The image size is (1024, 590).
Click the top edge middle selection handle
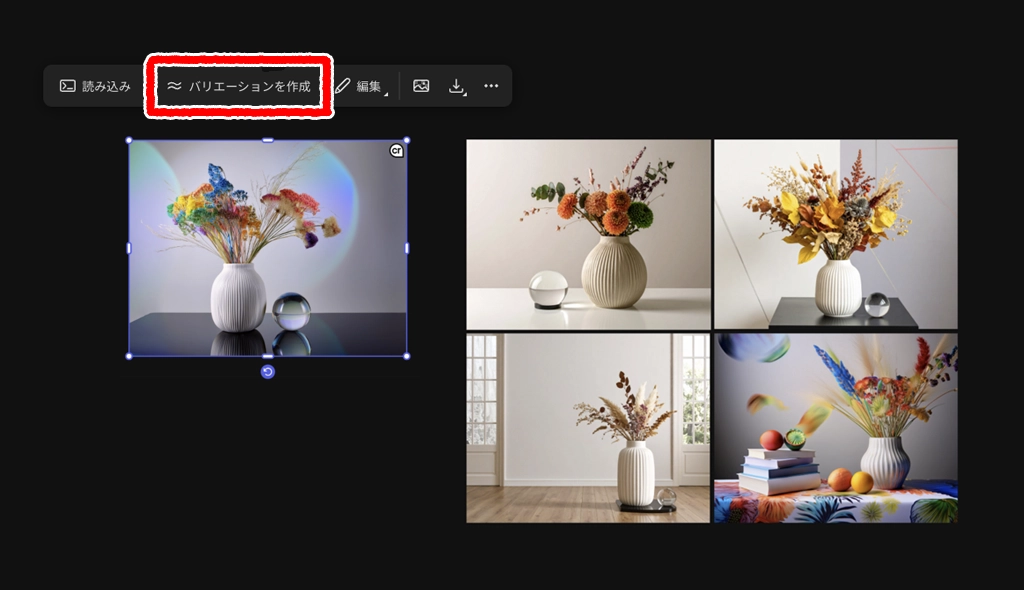click(x=268, y=140)
